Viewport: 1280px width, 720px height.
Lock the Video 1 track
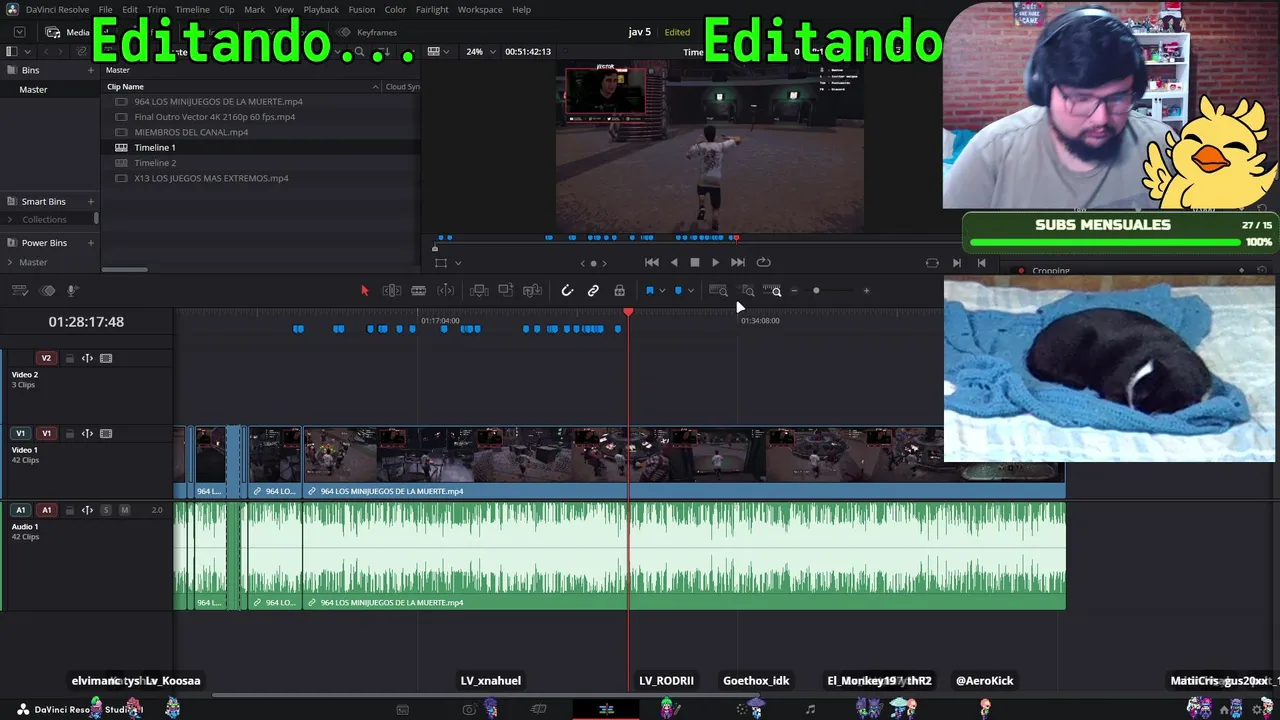point(69,434)
